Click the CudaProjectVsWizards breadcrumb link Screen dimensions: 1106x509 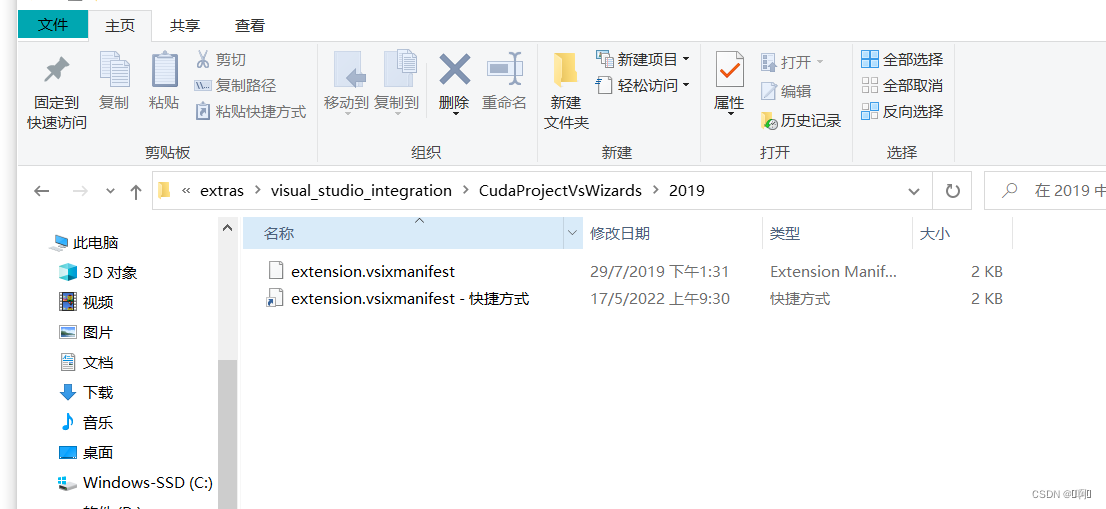(x=561, y=190)
